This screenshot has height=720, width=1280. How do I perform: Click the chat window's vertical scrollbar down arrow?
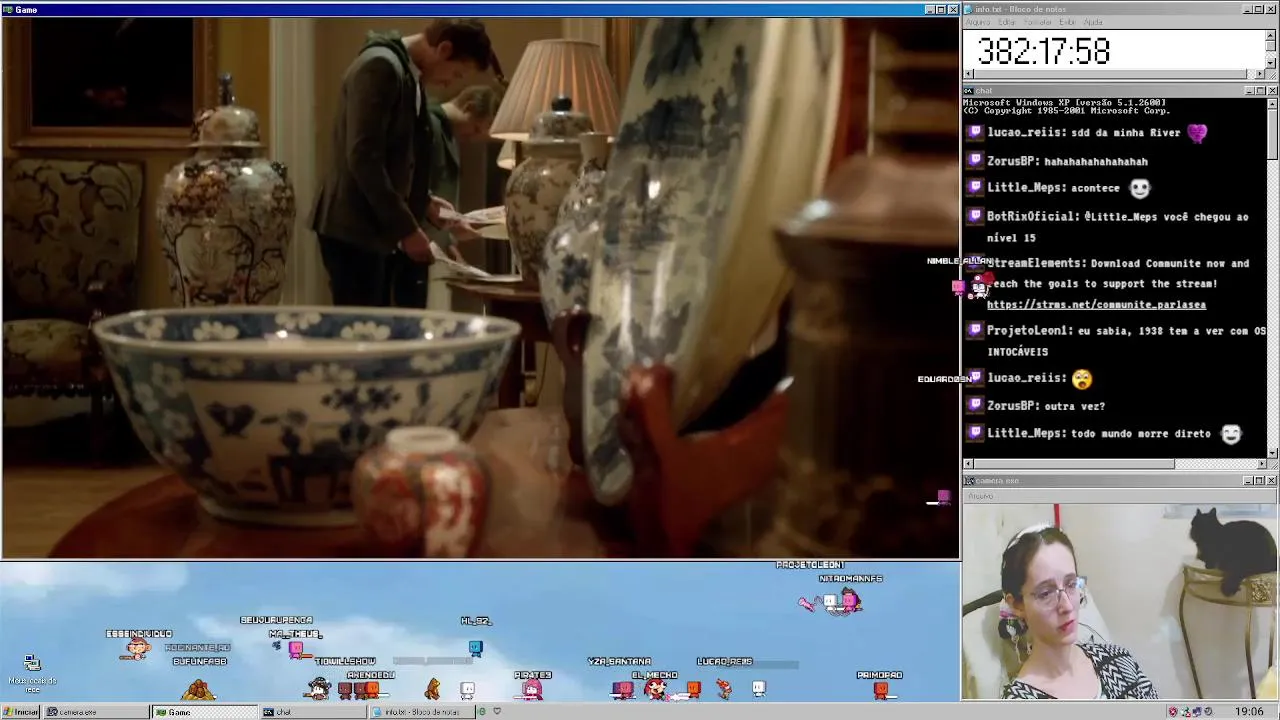[x=1271, y=453]
